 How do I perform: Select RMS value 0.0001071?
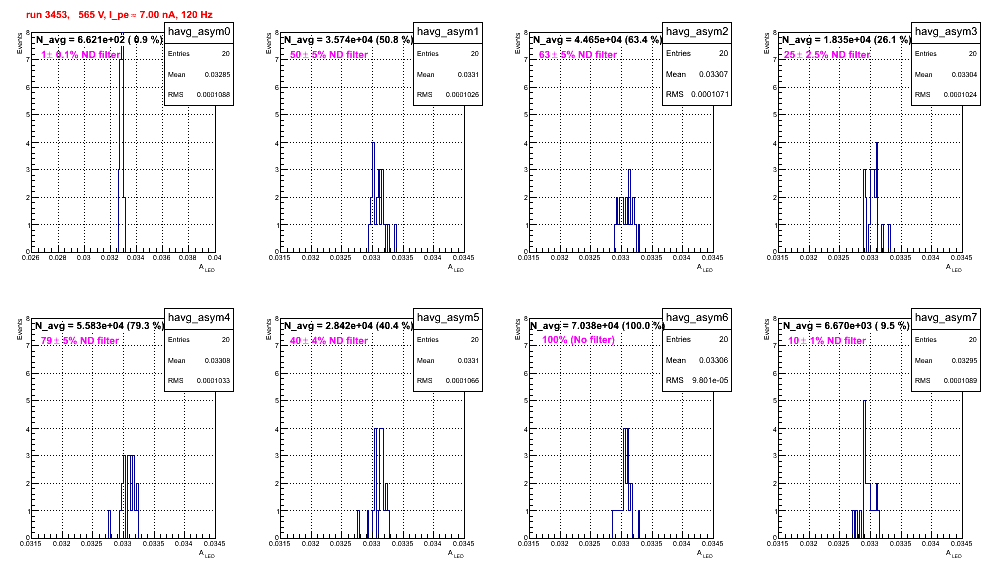click(710, 94)
